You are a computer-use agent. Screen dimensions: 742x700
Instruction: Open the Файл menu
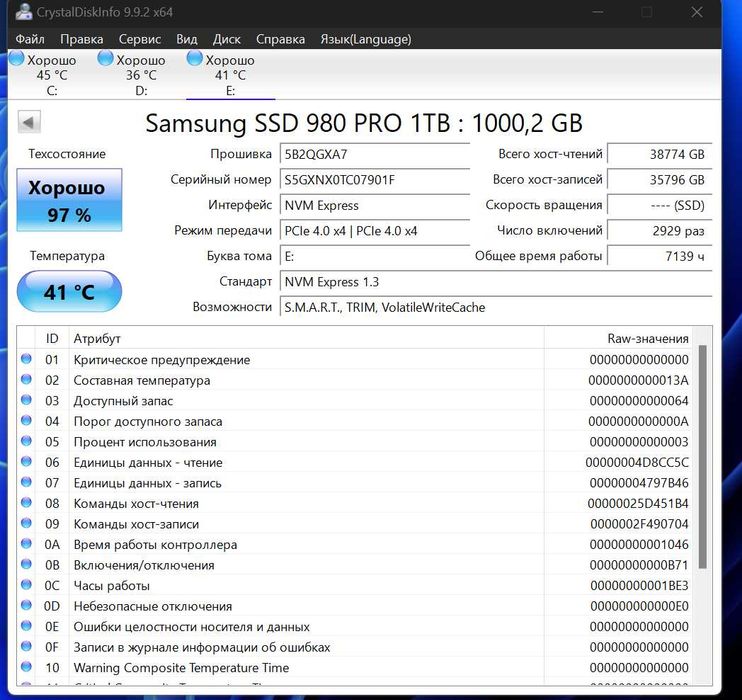pos(30,39)
